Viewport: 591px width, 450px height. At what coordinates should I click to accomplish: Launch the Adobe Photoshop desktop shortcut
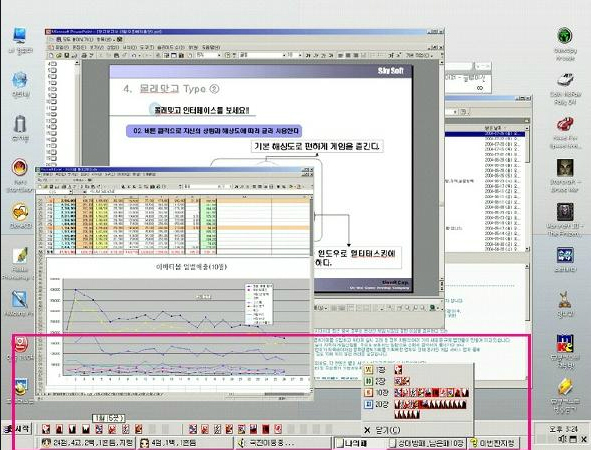20,263
